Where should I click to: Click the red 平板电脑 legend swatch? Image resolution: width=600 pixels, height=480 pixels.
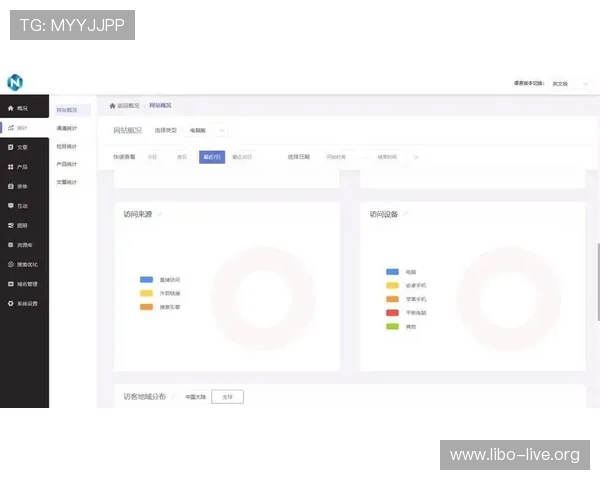(392, 313)
